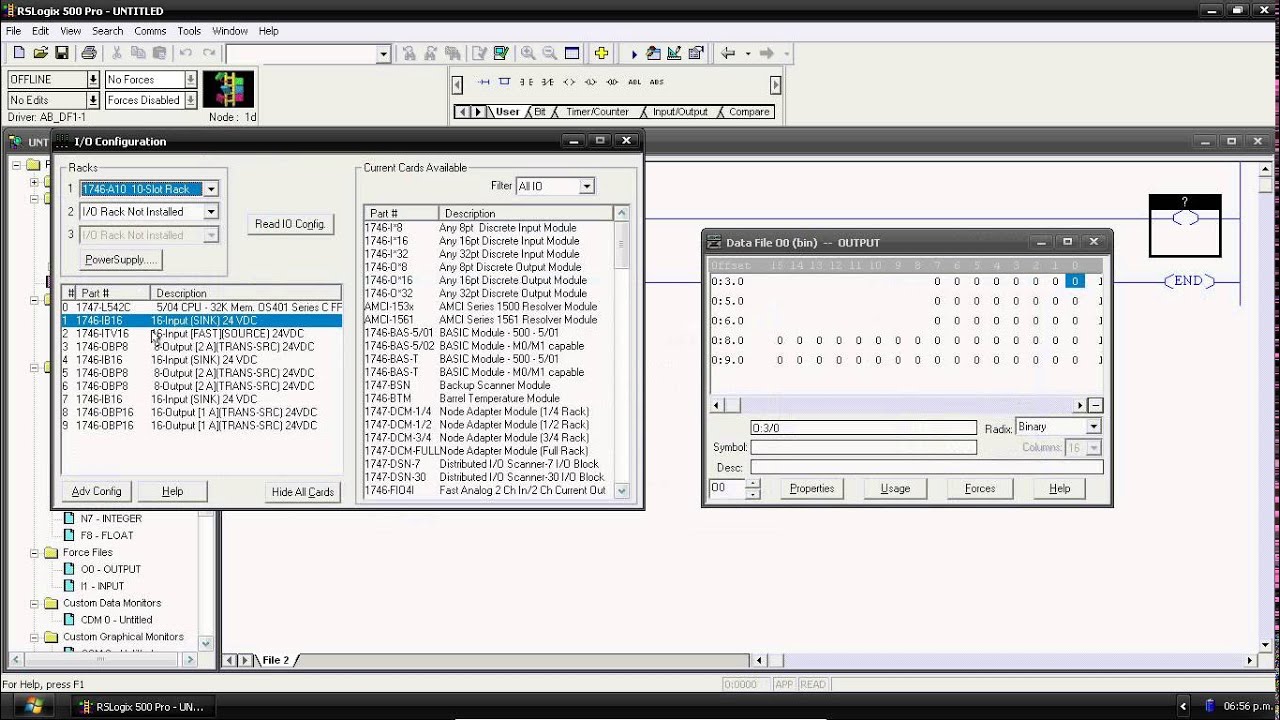Click the Forces button in Data File window
1280x720 pixels.
coord(980,489)
